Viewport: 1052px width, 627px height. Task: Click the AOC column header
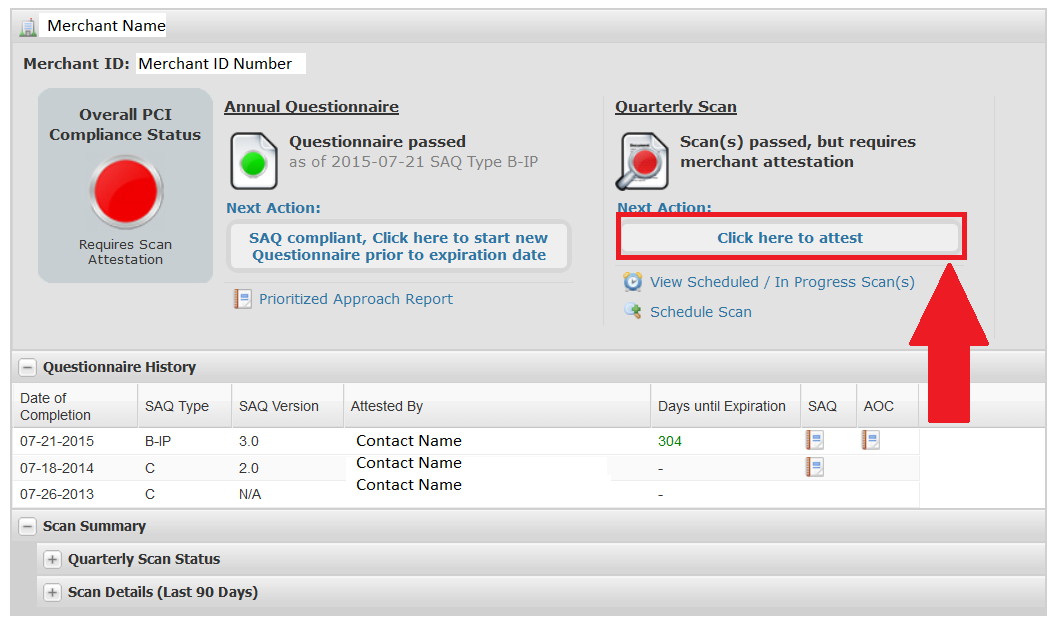coord(887,406)
